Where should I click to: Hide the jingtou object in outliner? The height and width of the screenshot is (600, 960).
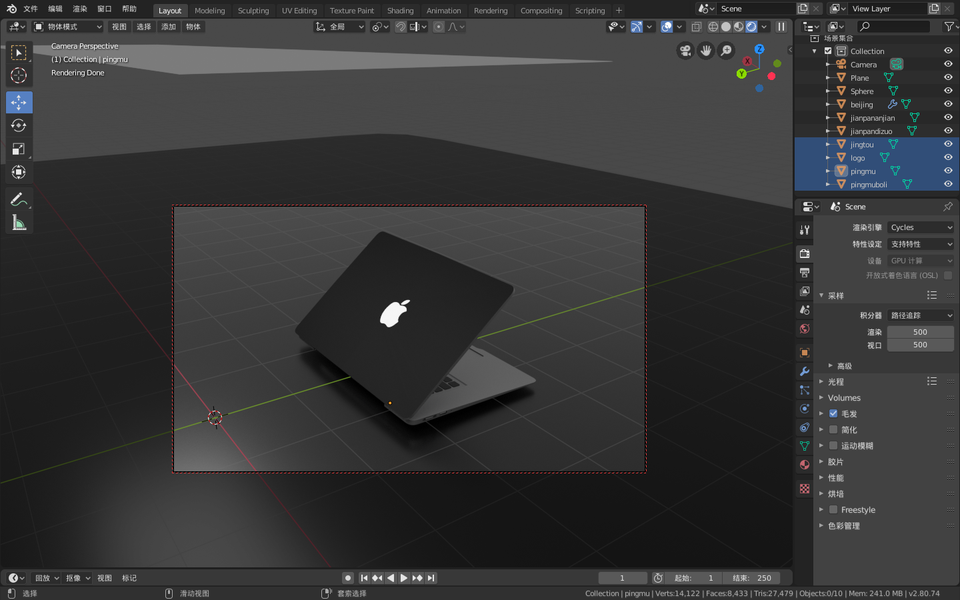(x=948, y=144)
